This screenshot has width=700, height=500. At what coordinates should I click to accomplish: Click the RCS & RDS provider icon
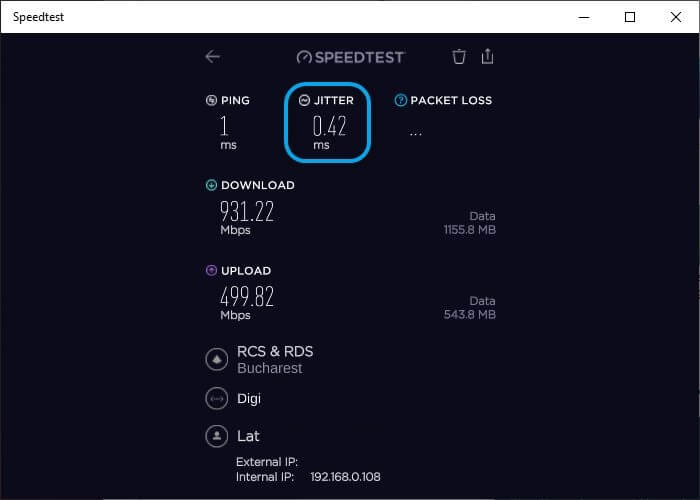pyautogui.click(x=216, y=359)
